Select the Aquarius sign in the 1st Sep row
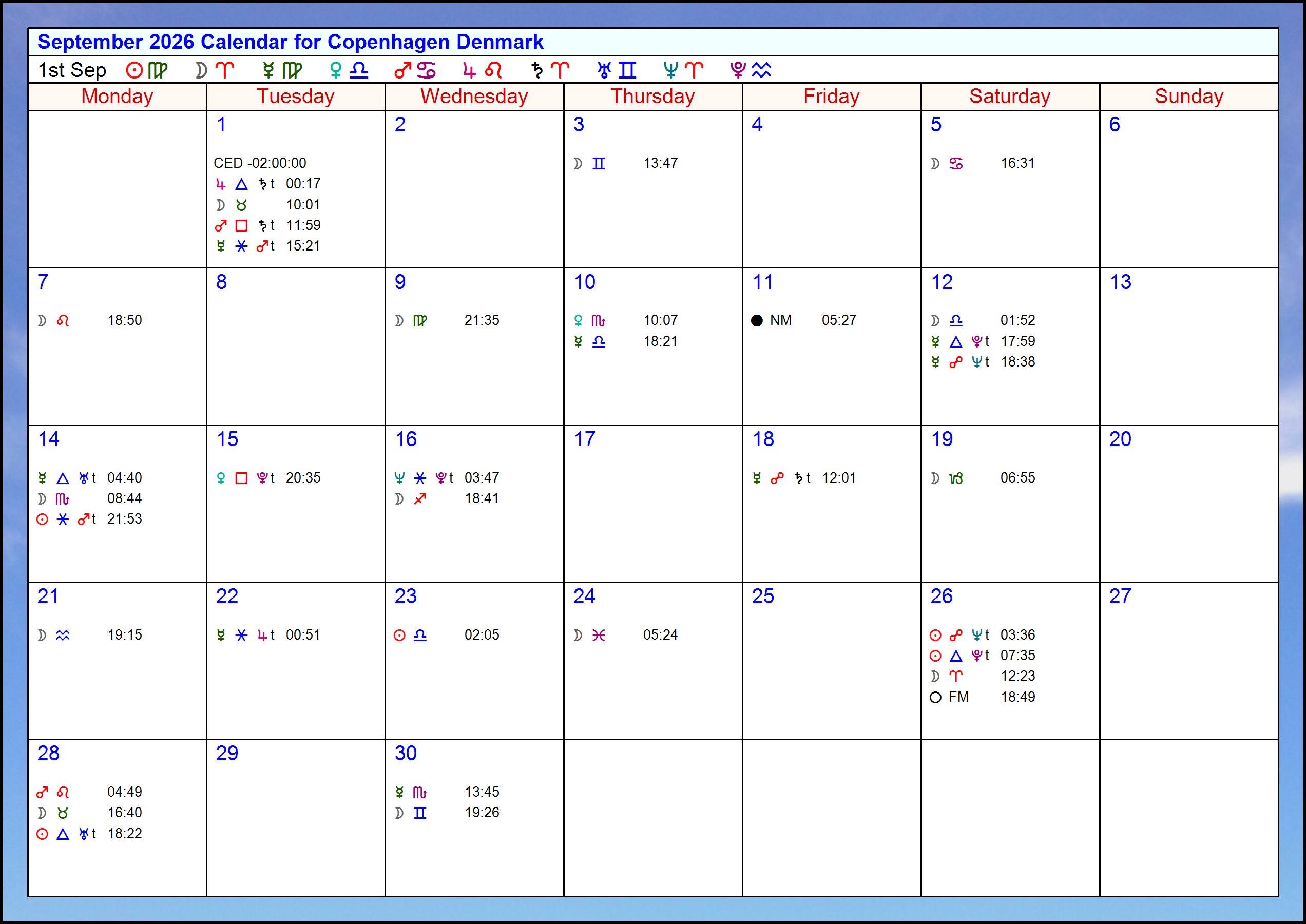Viewport: 1306px width, 924px height. (x=761, y=70)
